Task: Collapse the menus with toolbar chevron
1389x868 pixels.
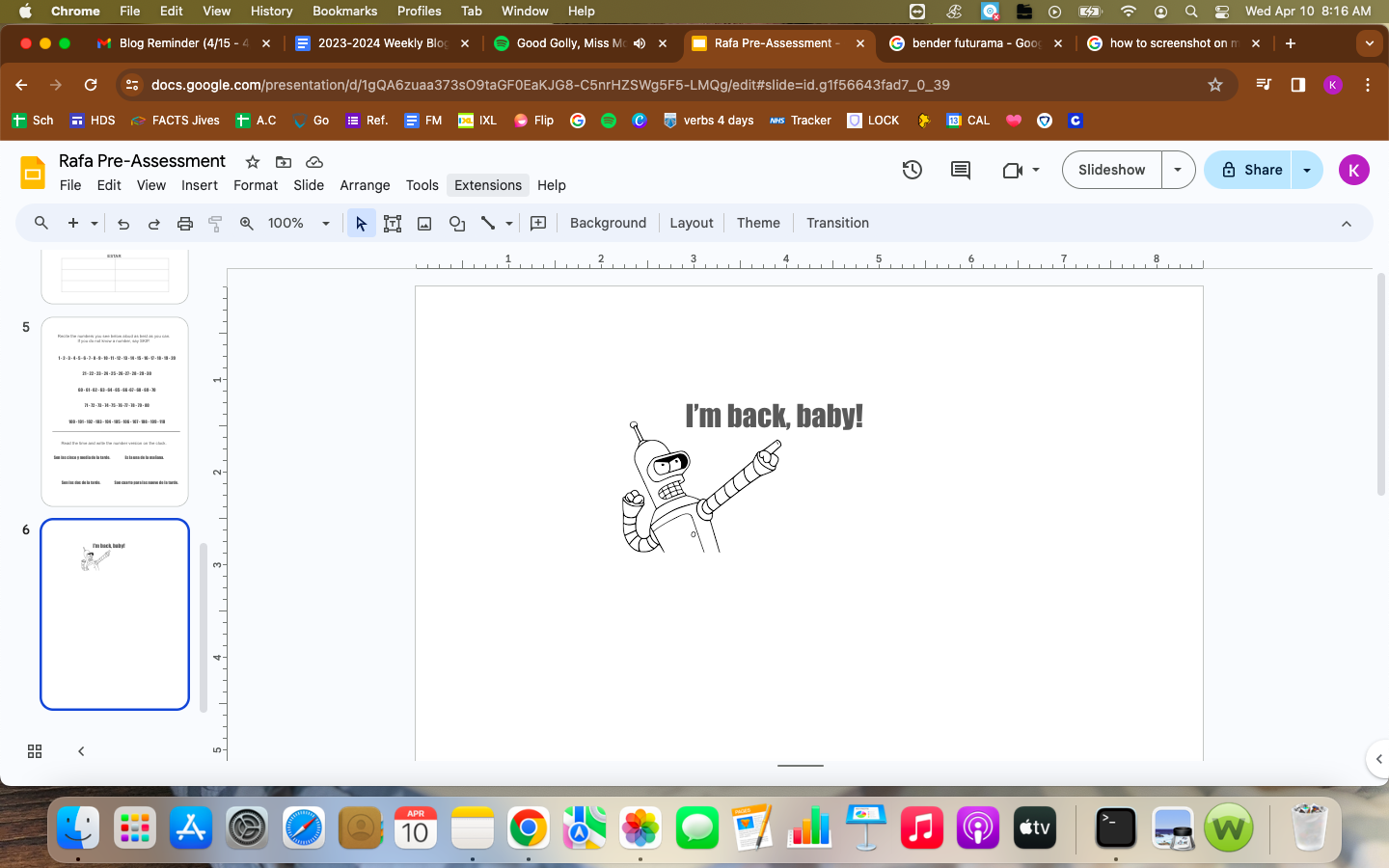Action: [1347, 223]
